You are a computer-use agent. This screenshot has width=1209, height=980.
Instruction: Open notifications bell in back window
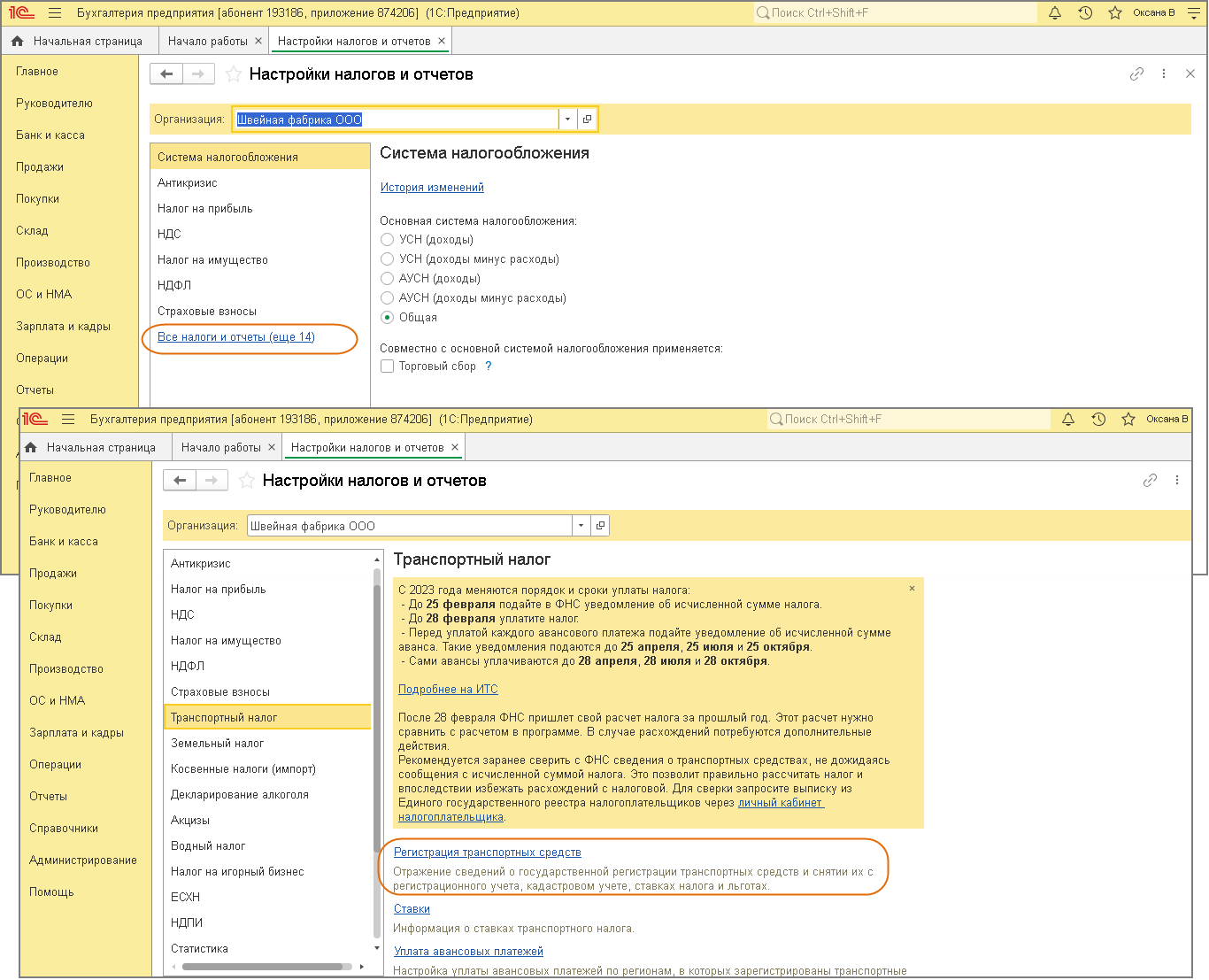click(1055, 13)
